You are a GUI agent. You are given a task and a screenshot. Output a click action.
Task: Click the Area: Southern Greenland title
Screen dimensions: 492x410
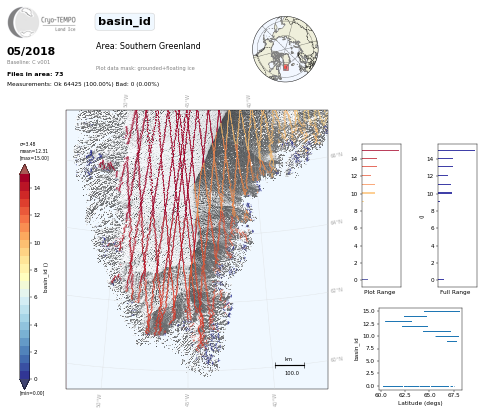[148, 46]
